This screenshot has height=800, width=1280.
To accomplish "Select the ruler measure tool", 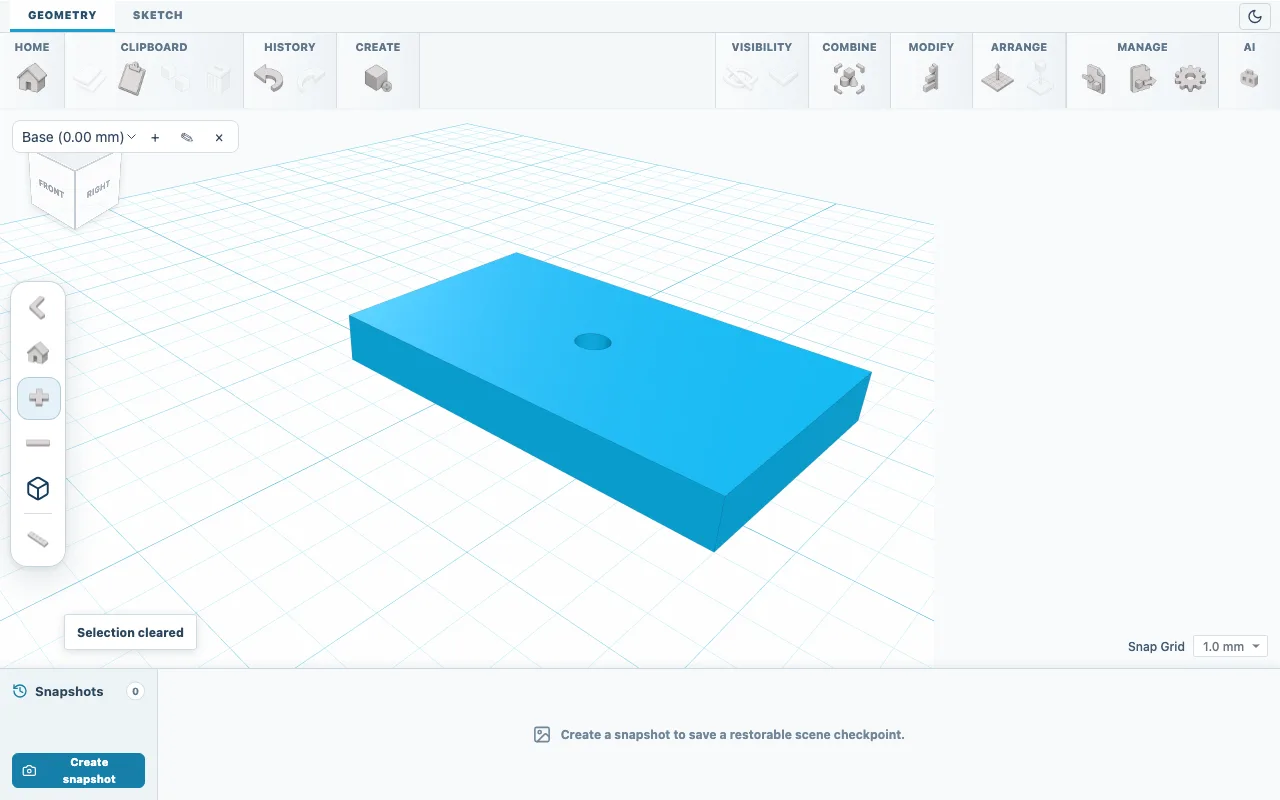I will point(38,540).
